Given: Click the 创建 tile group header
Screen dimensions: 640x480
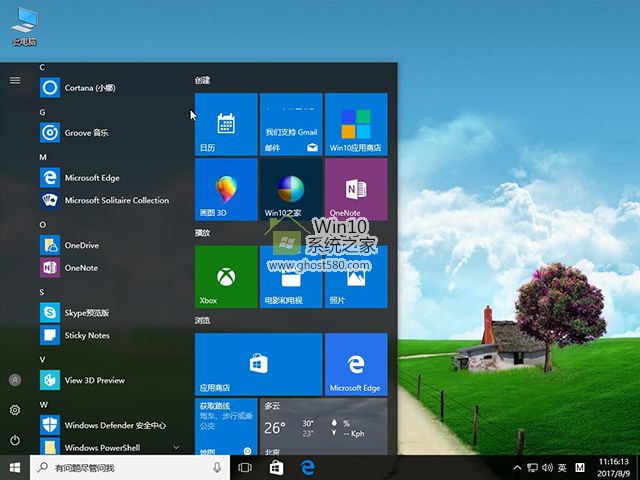Looking at the screenshot, I should click(x=202, y=80).
